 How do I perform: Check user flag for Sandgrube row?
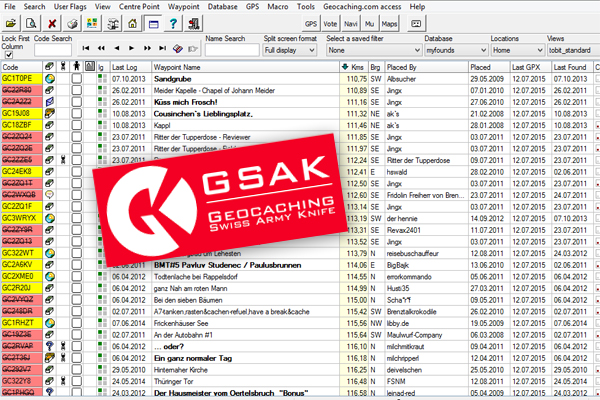click(x=77, y=79)
